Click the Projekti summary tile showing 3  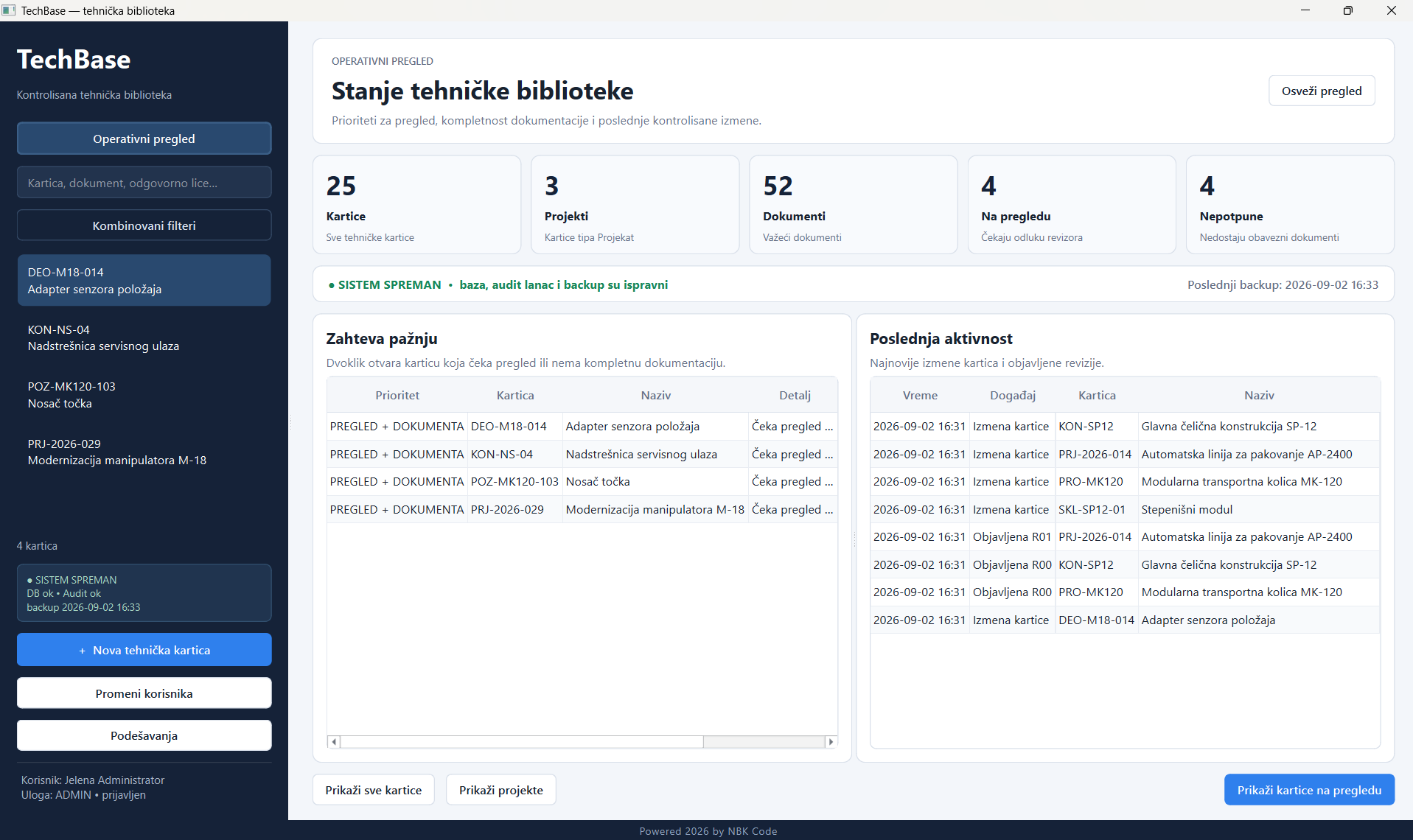click(x=635, y=205)
